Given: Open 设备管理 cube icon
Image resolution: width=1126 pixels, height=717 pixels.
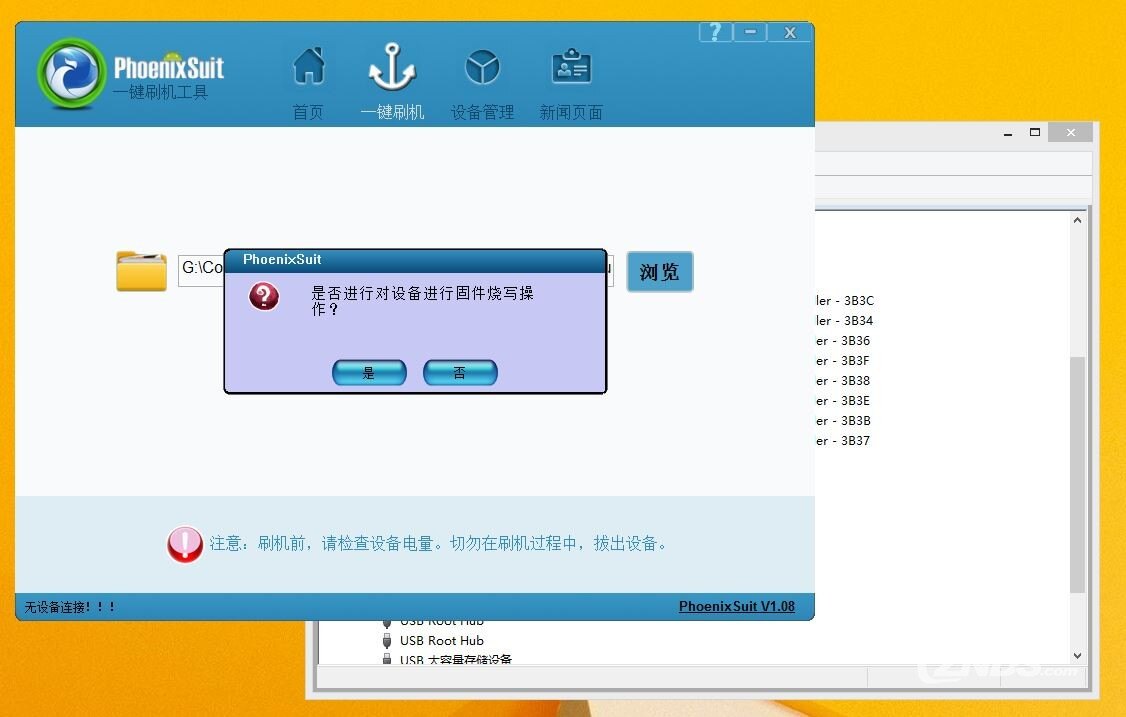Looking at the screenshot, I should (x=483, y=67).
